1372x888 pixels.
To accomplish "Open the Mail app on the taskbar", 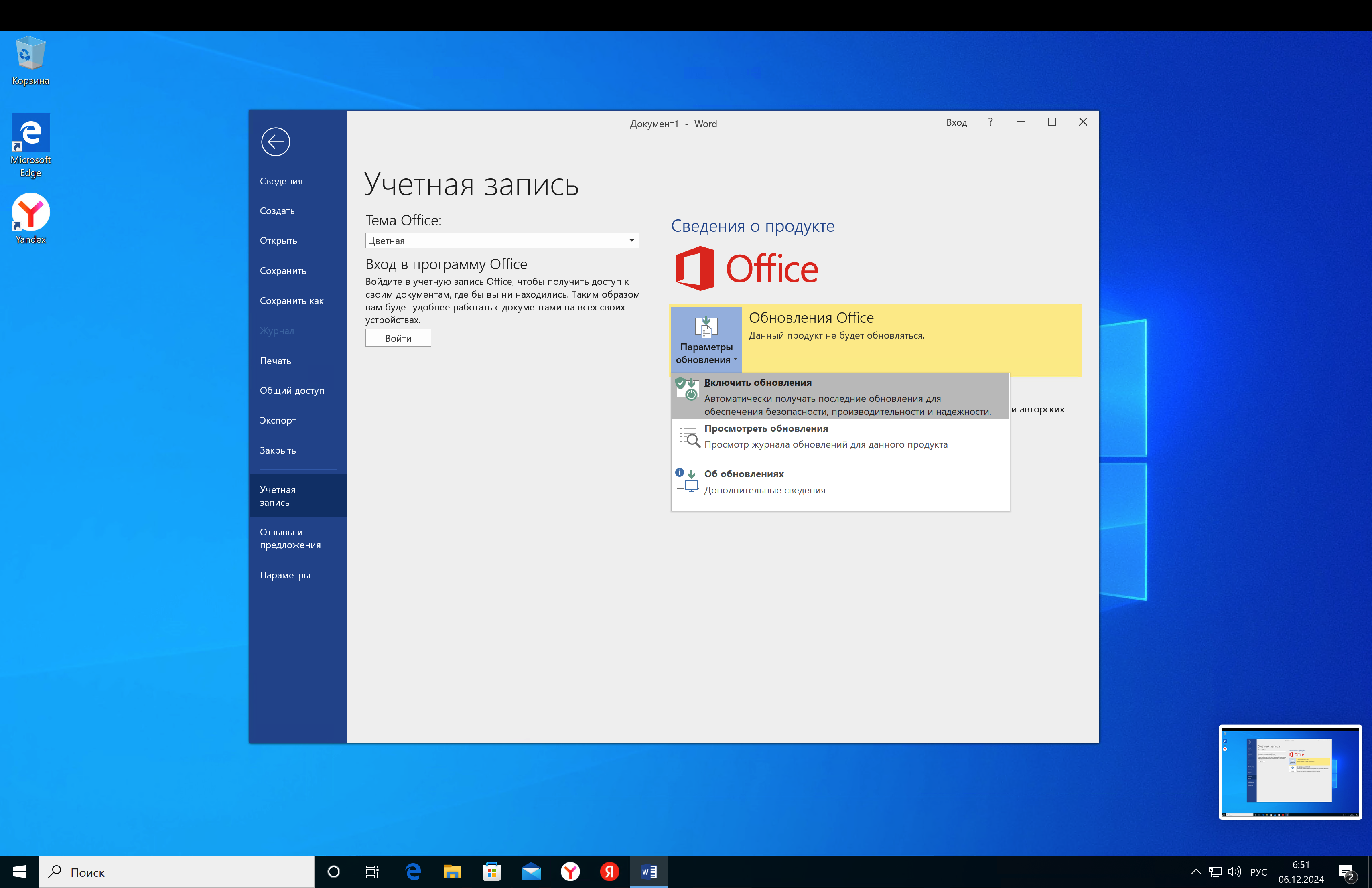I will click(x=531, y=872).
